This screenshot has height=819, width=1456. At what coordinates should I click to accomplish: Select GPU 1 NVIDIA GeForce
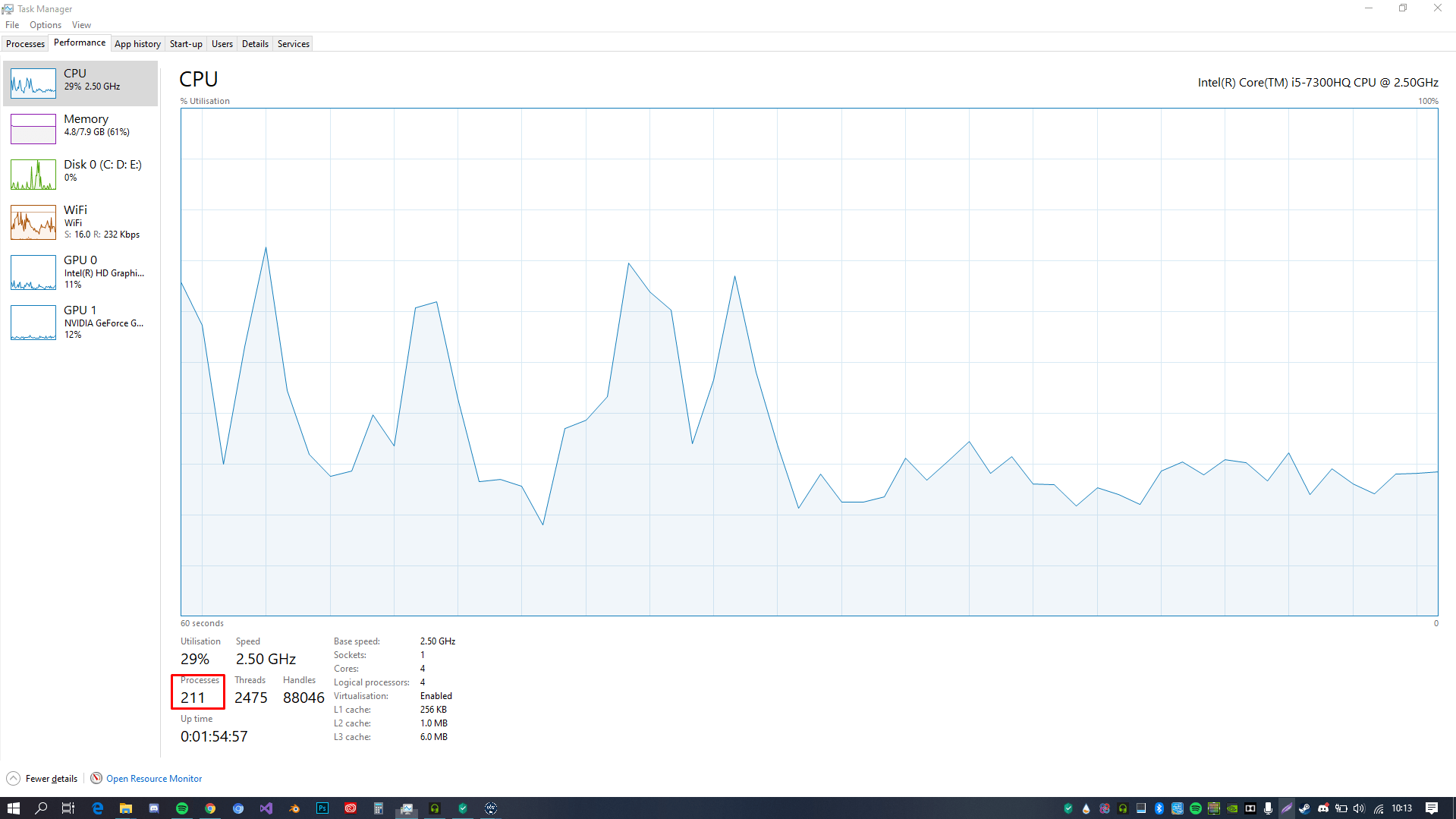click(80, 323)
